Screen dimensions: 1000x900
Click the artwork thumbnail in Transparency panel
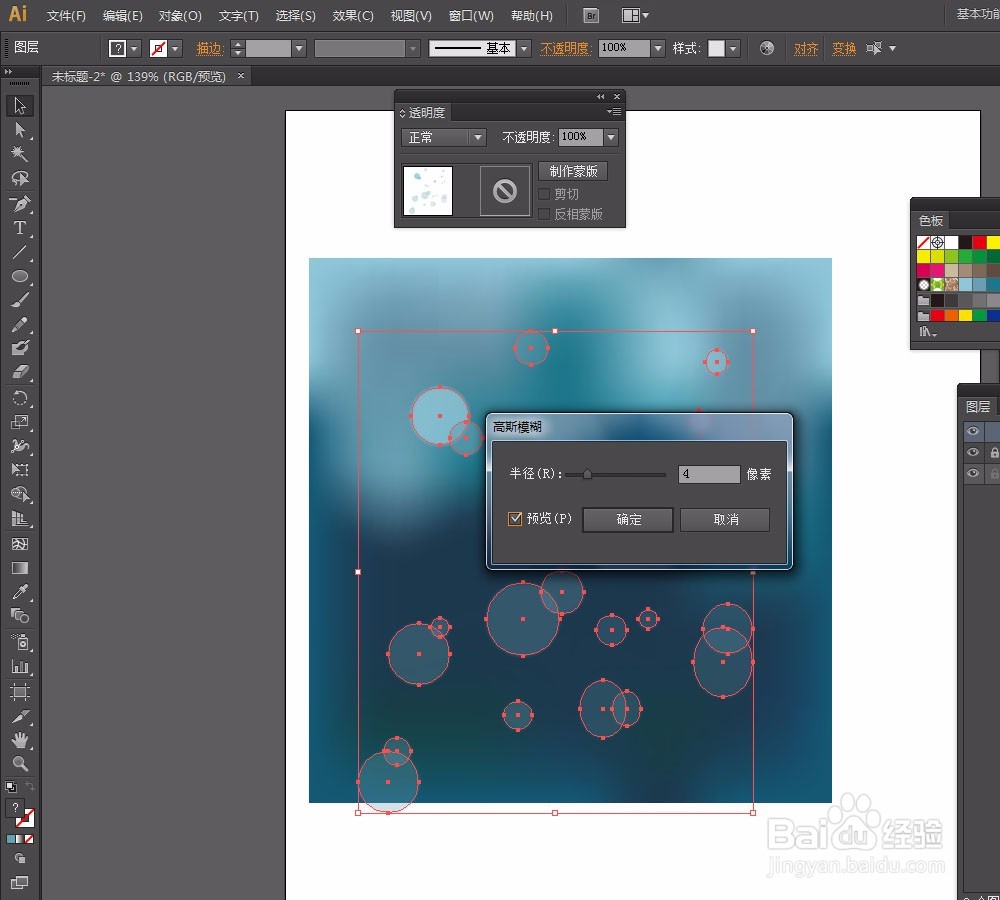(428, 191)
